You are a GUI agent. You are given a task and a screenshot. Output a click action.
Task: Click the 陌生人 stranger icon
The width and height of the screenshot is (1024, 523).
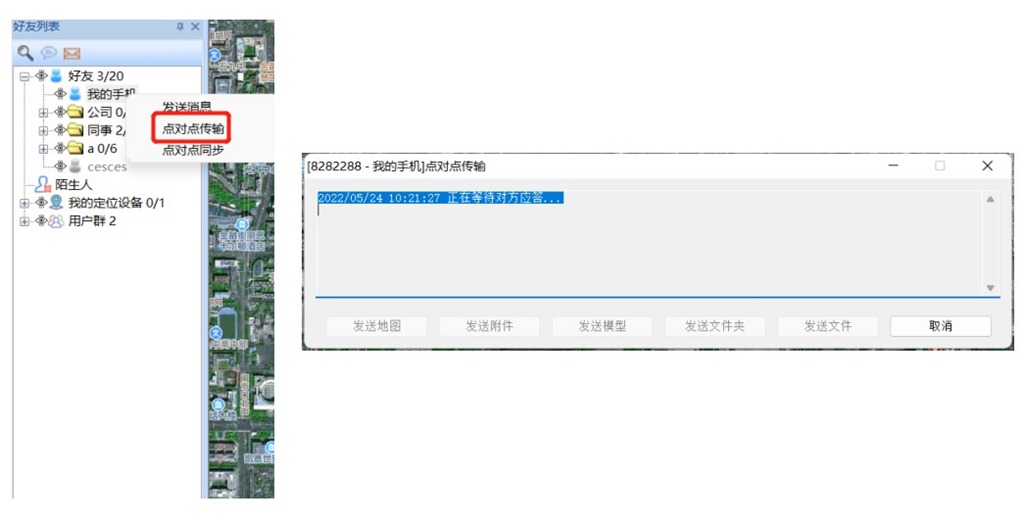click(43, 185)
